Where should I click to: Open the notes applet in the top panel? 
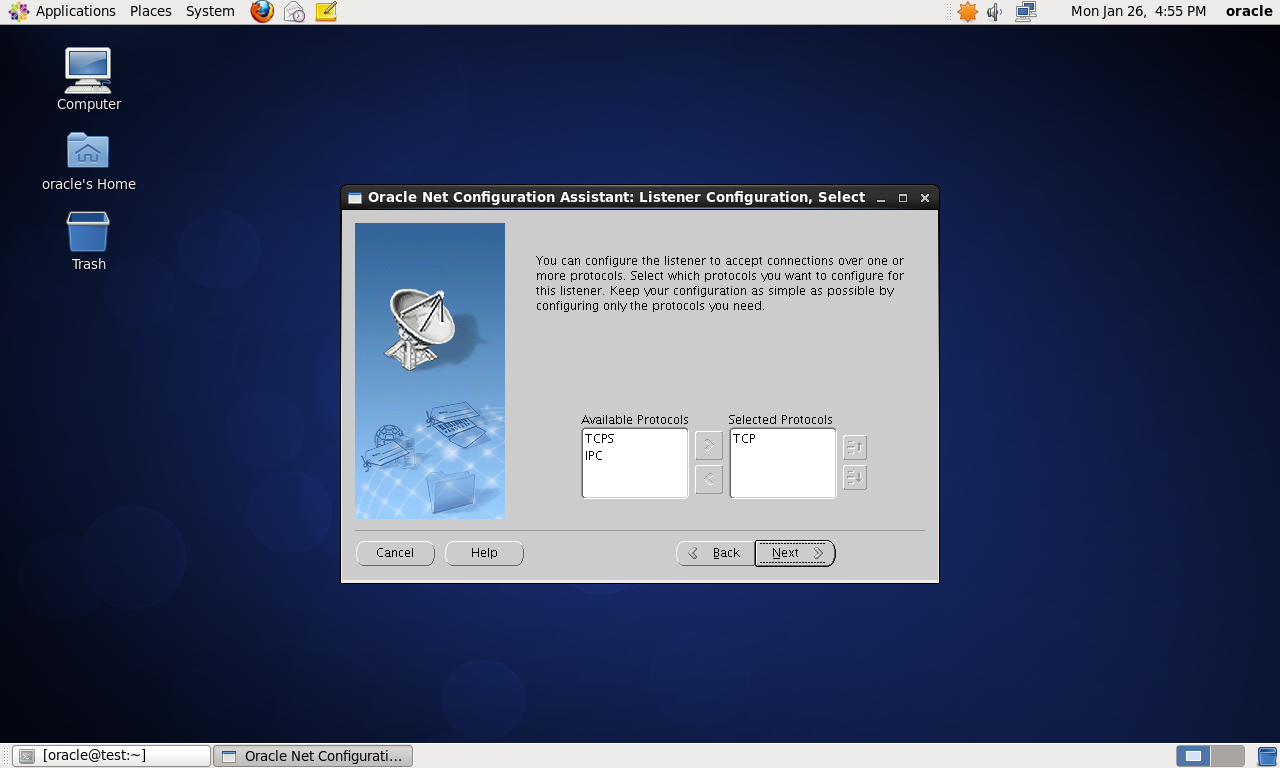326,12
